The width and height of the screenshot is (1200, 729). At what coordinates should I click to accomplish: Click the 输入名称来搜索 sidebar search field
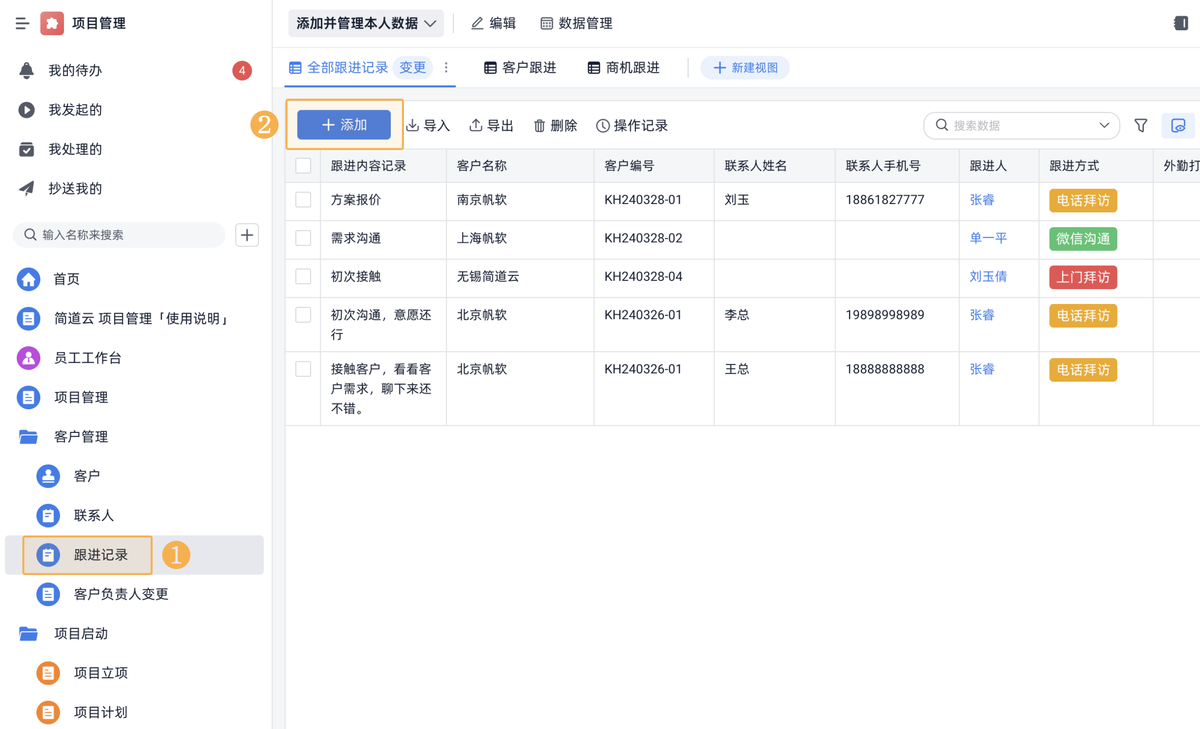coord(120,235)
